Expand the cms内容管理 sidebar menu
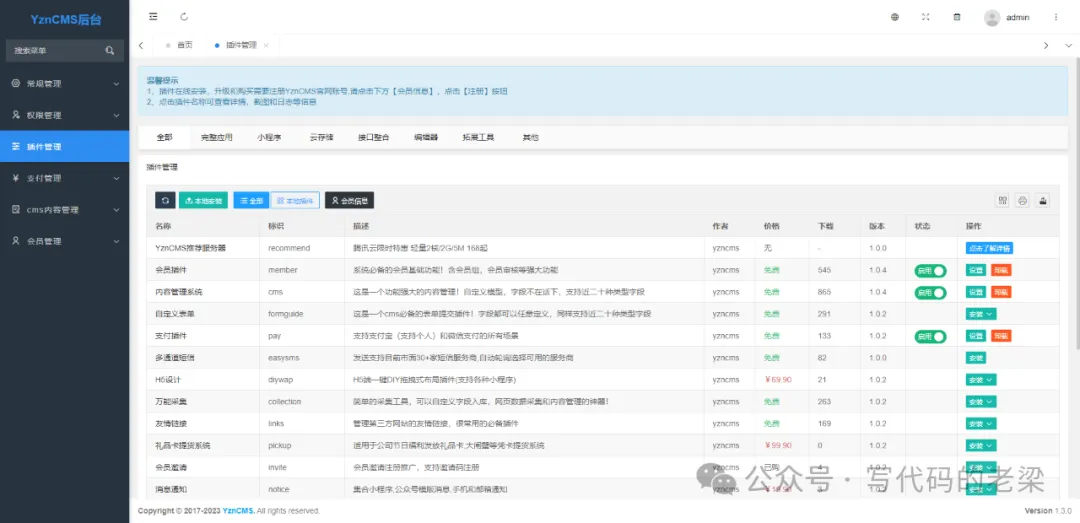Viewport: 1080px width, 523px height. coord(64,210)
